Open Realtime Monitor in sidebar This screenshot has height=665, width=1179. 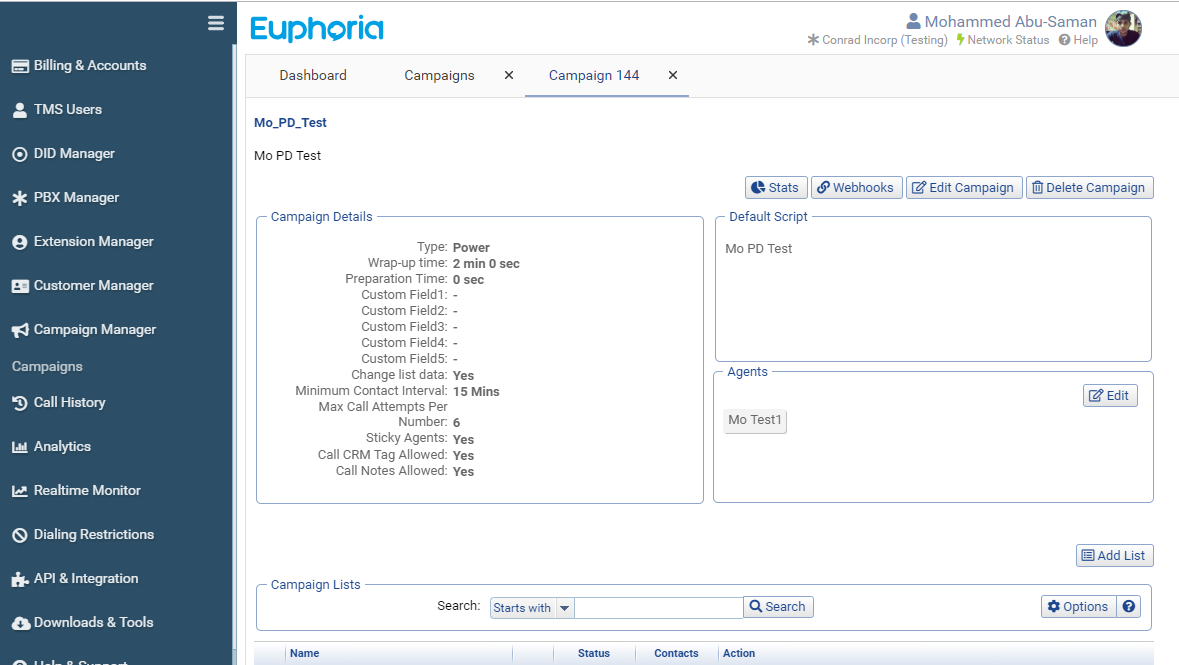[87, 491]
